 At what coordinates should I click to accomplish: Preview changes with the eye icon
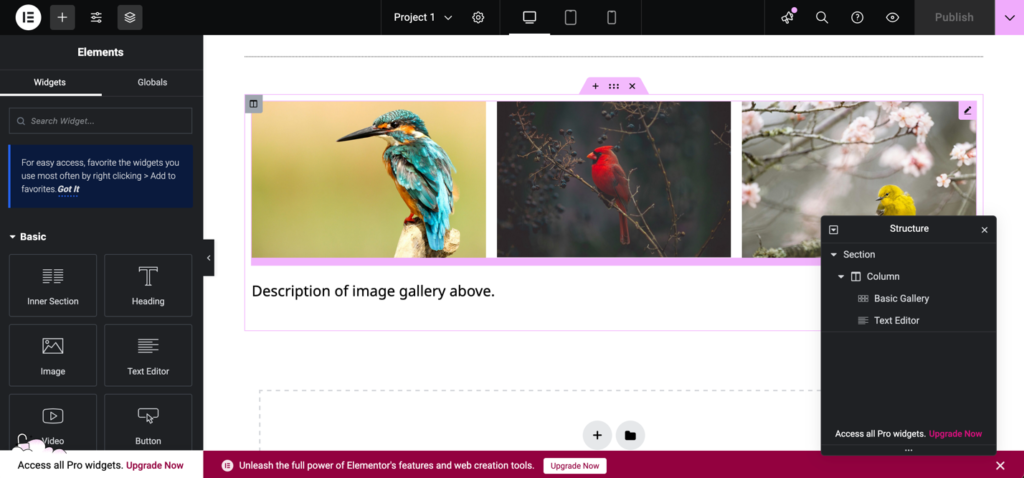[x=893, y=18]
